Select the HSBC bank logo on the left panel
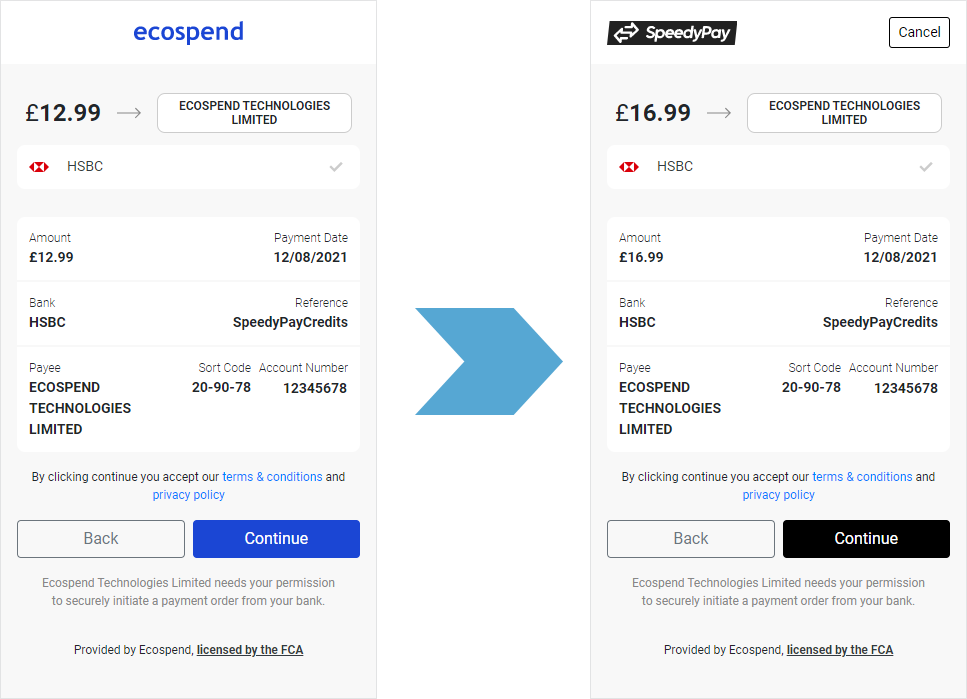The width and height of the screenshot is (967, 699). [x=39, y=166]
